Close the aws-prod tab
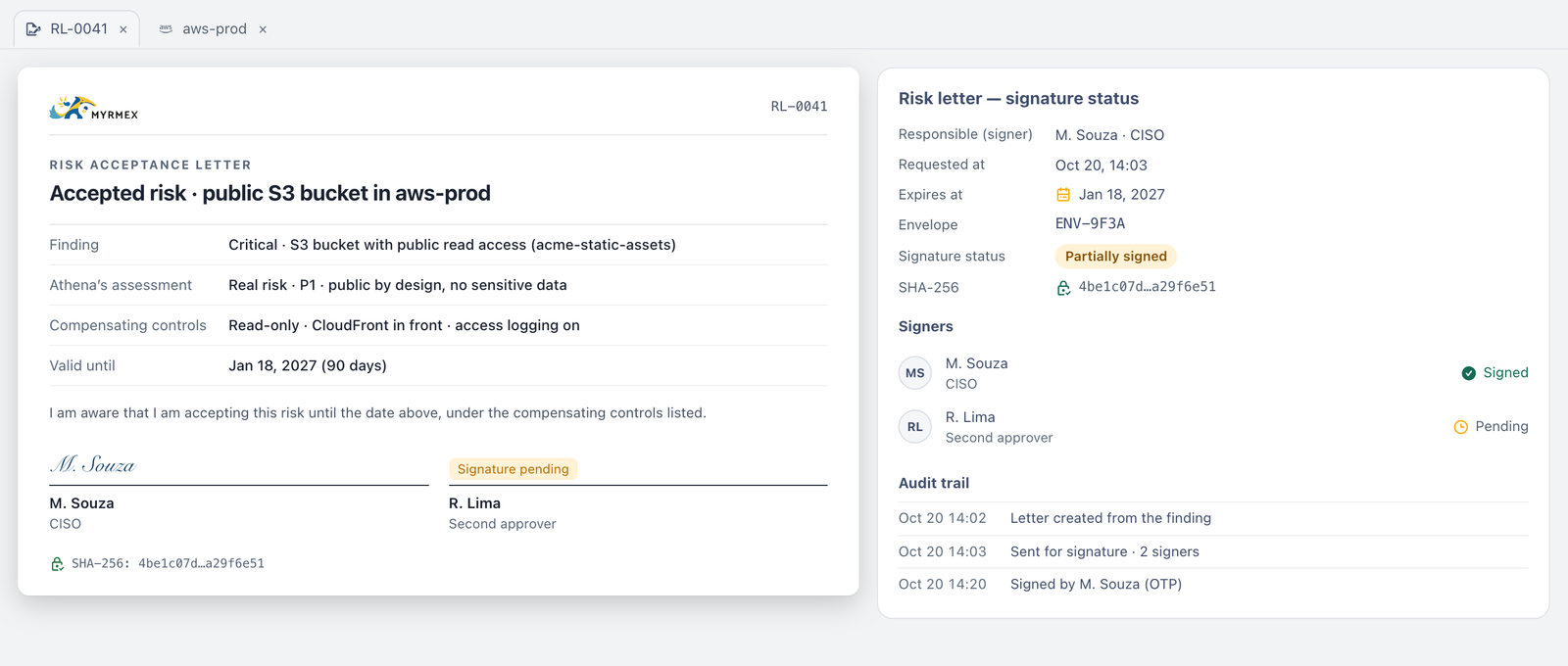1568x666 pixels. [x=263, y=29]
